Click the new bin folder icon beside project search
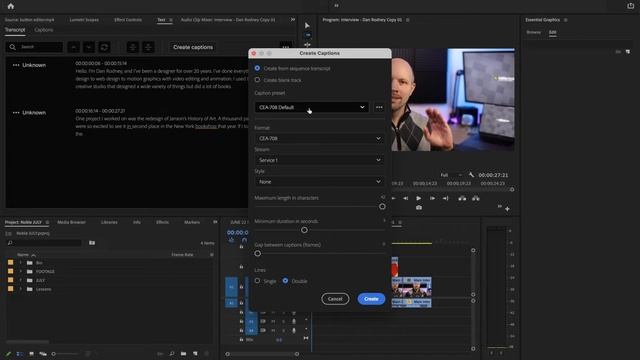The image size is (640, 360). tap(92, 243)
